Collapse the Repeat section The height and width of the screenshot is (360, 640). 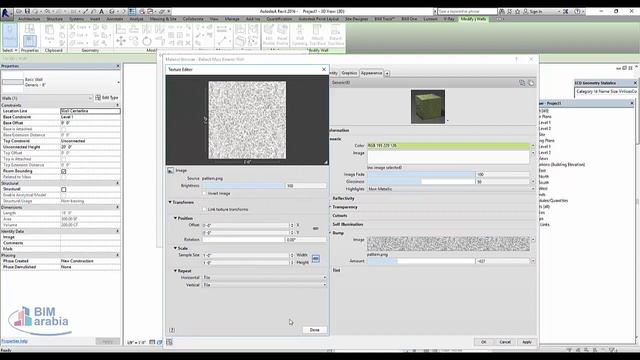click(x=176, y=271)
